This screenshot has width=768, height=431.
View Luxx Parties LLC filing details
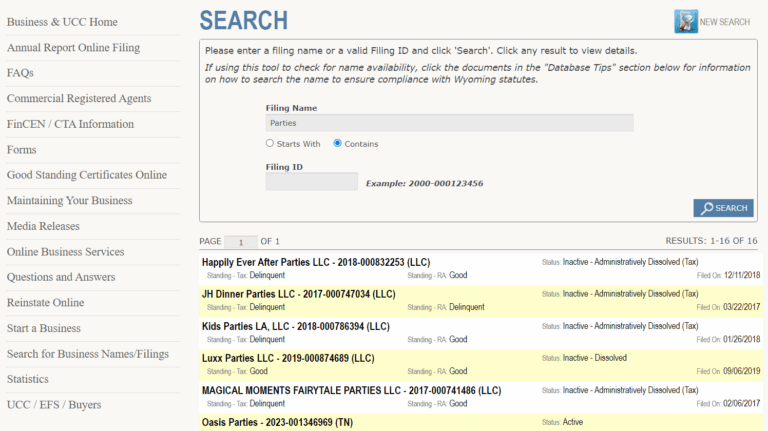click(288, 358)
